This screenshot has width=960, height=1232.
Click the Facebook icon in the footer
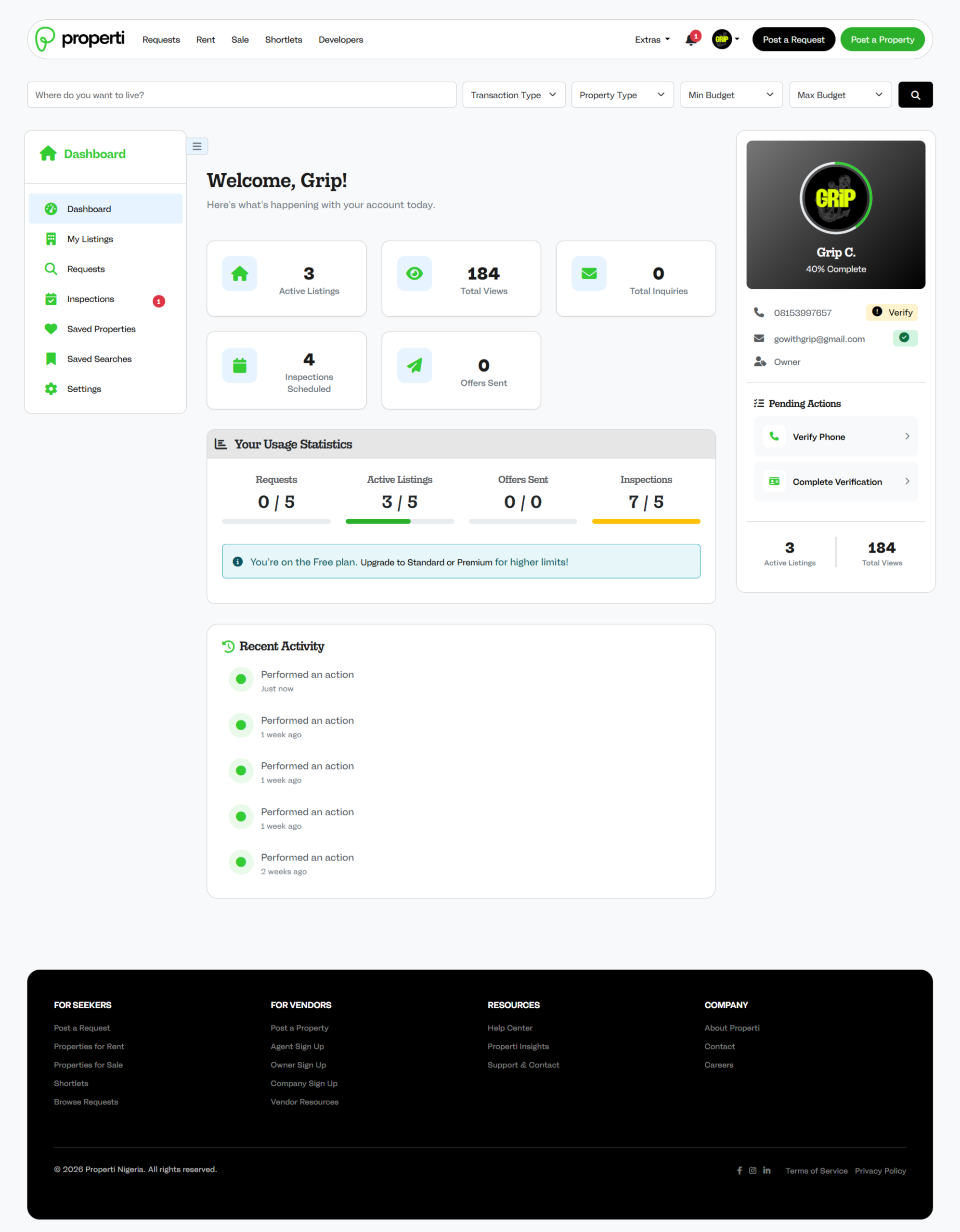739,1170
